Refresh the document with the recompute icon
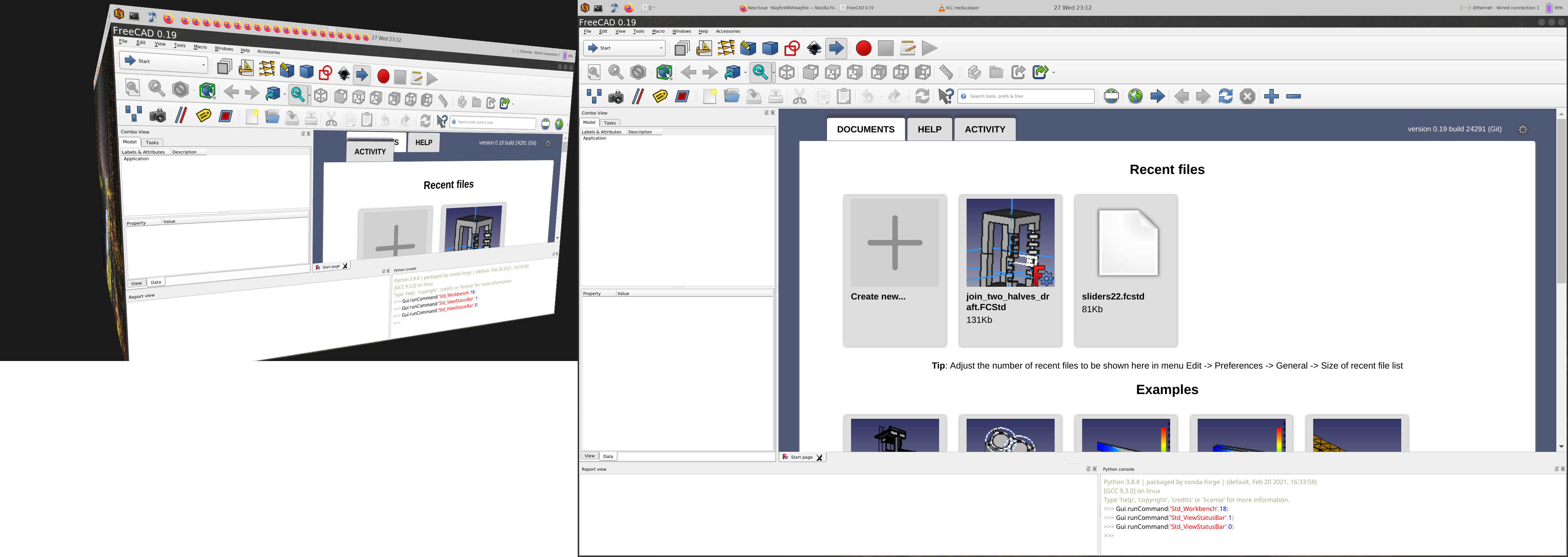Screen dimensions: 1568x557 923,96
